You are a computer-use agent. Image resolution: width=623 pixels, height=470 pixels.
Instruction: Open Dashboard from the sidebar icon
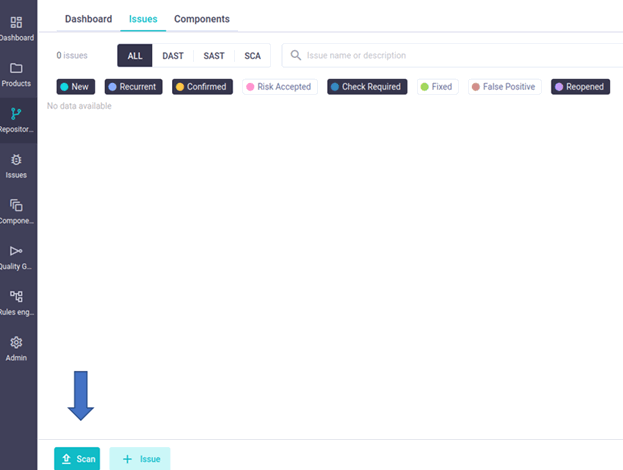tap(16, 22)
